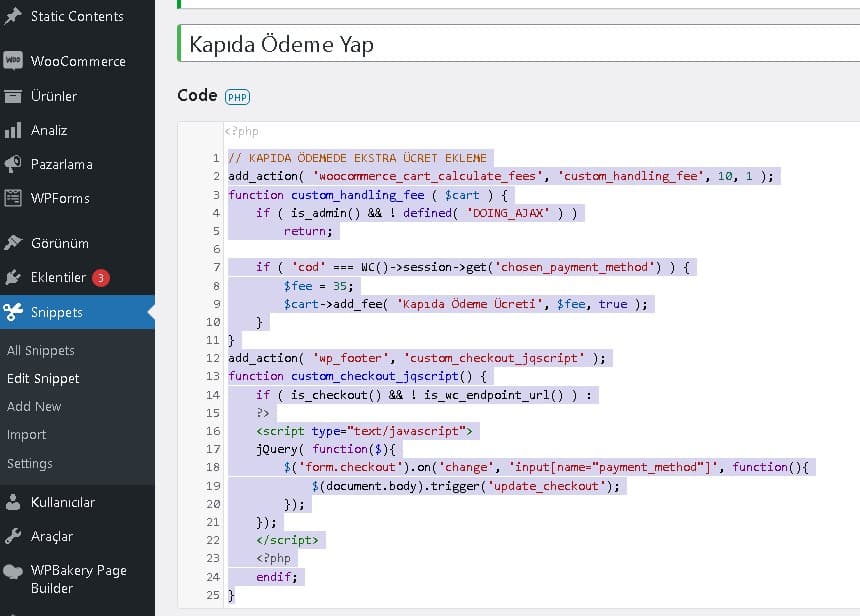
Task: Click line number 25 in gutter
Action: click(213, 595)
